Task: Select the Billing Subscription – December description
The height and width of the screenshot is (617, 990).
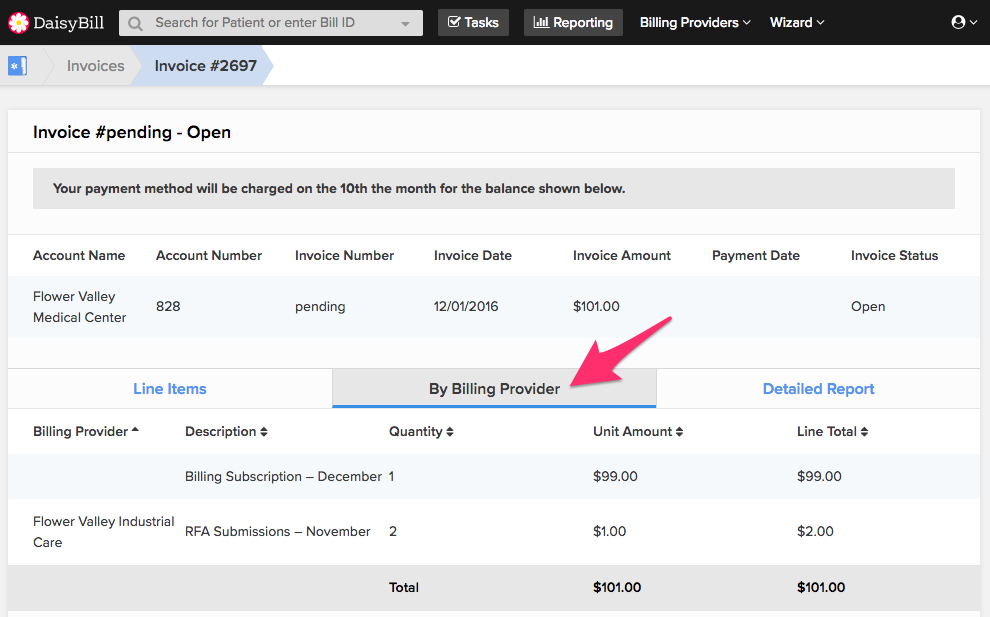Action: coord(283,476)
